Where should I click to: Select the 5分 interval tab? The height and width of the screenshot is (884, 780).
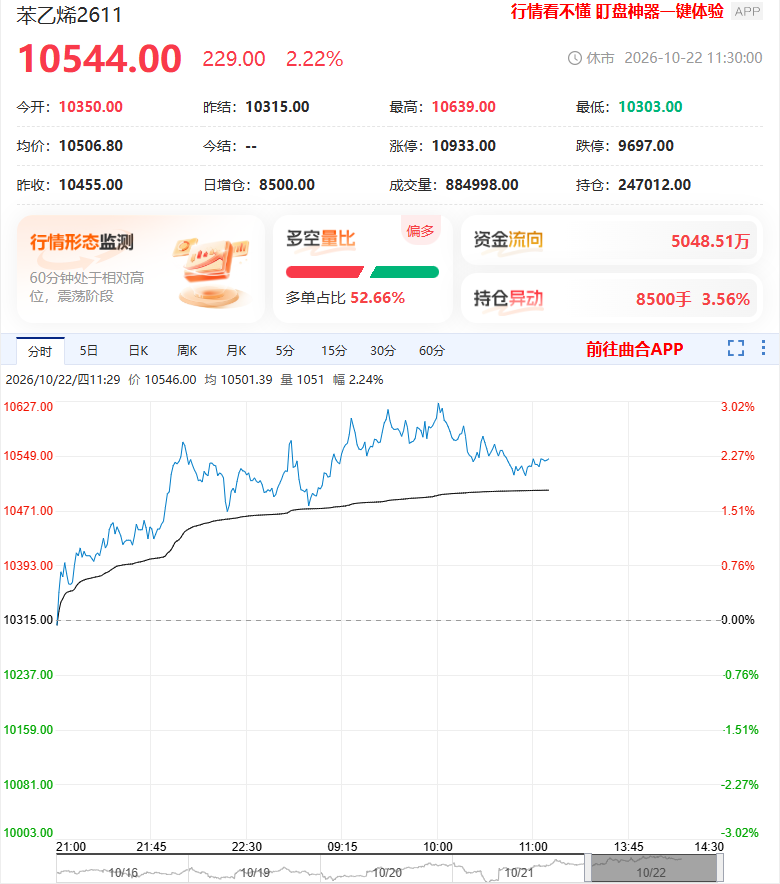(x=285, y=351)
